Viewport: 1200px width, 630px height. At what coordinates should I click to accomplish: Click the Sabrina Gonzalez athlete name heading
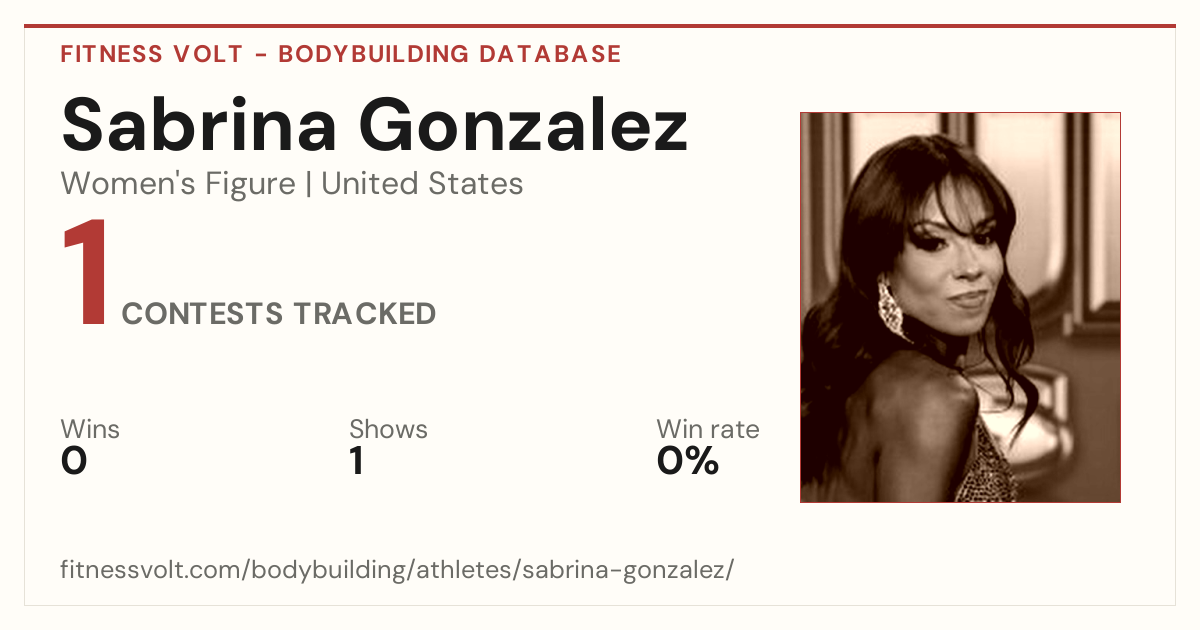point(375,126)
